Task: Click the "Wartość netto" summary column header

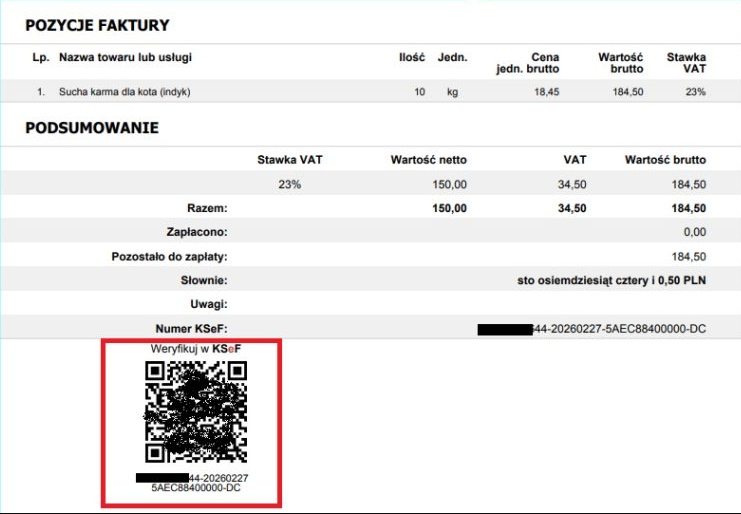Action: [428, 160]
